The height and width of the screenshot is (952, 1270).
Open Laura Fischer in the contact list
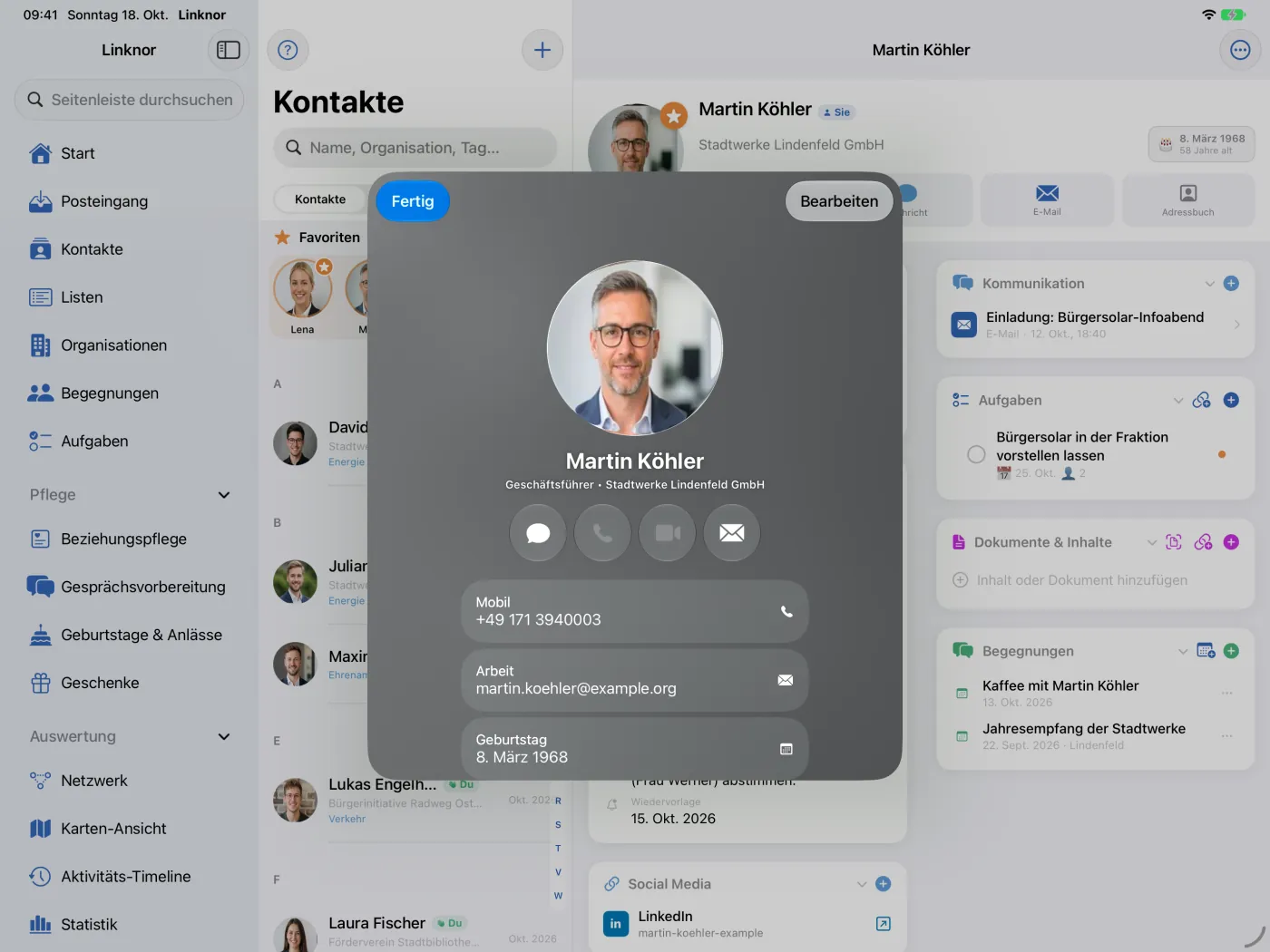(415, 931)
